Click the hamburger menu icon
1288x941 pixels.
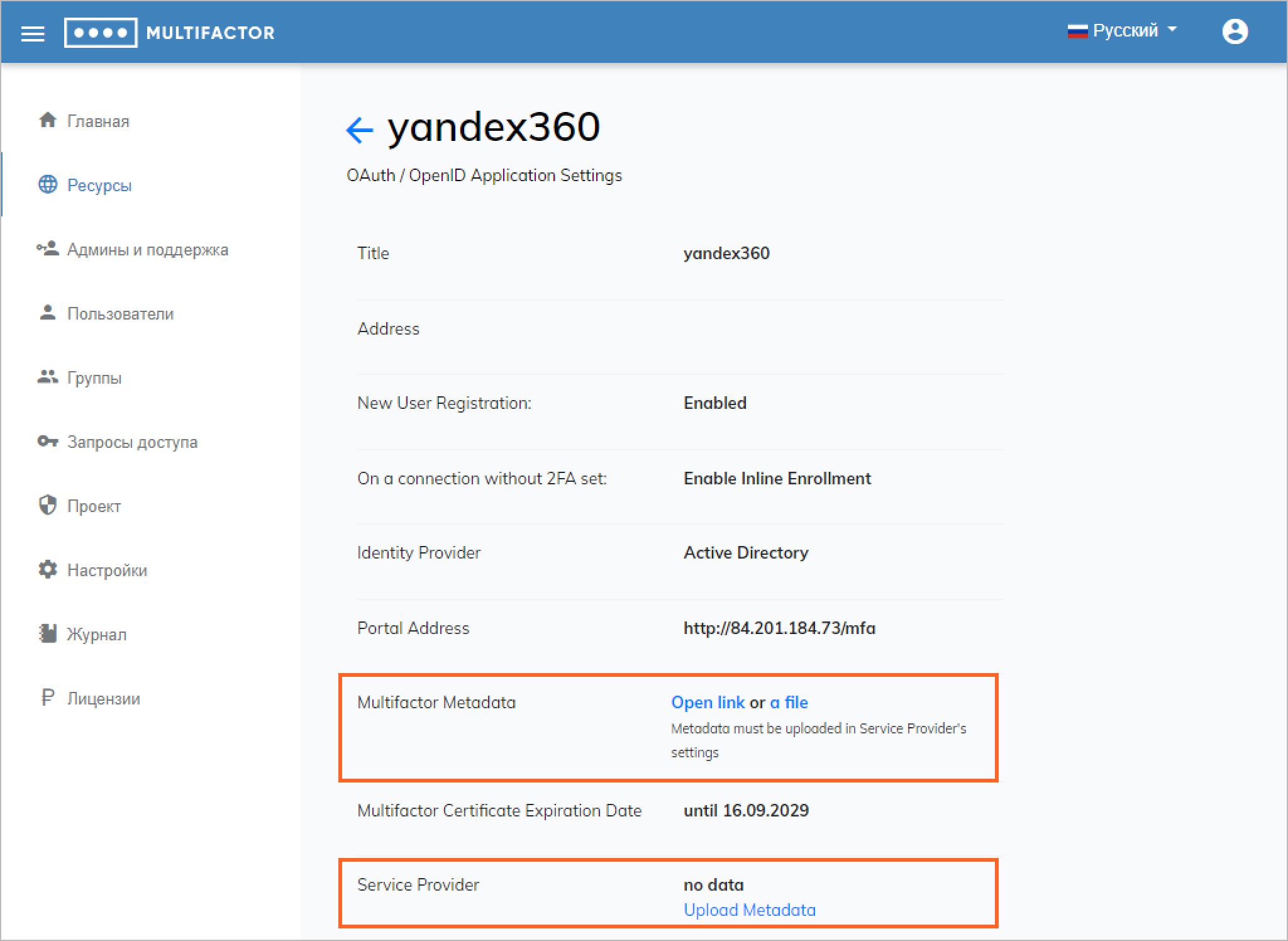(33, 33)
